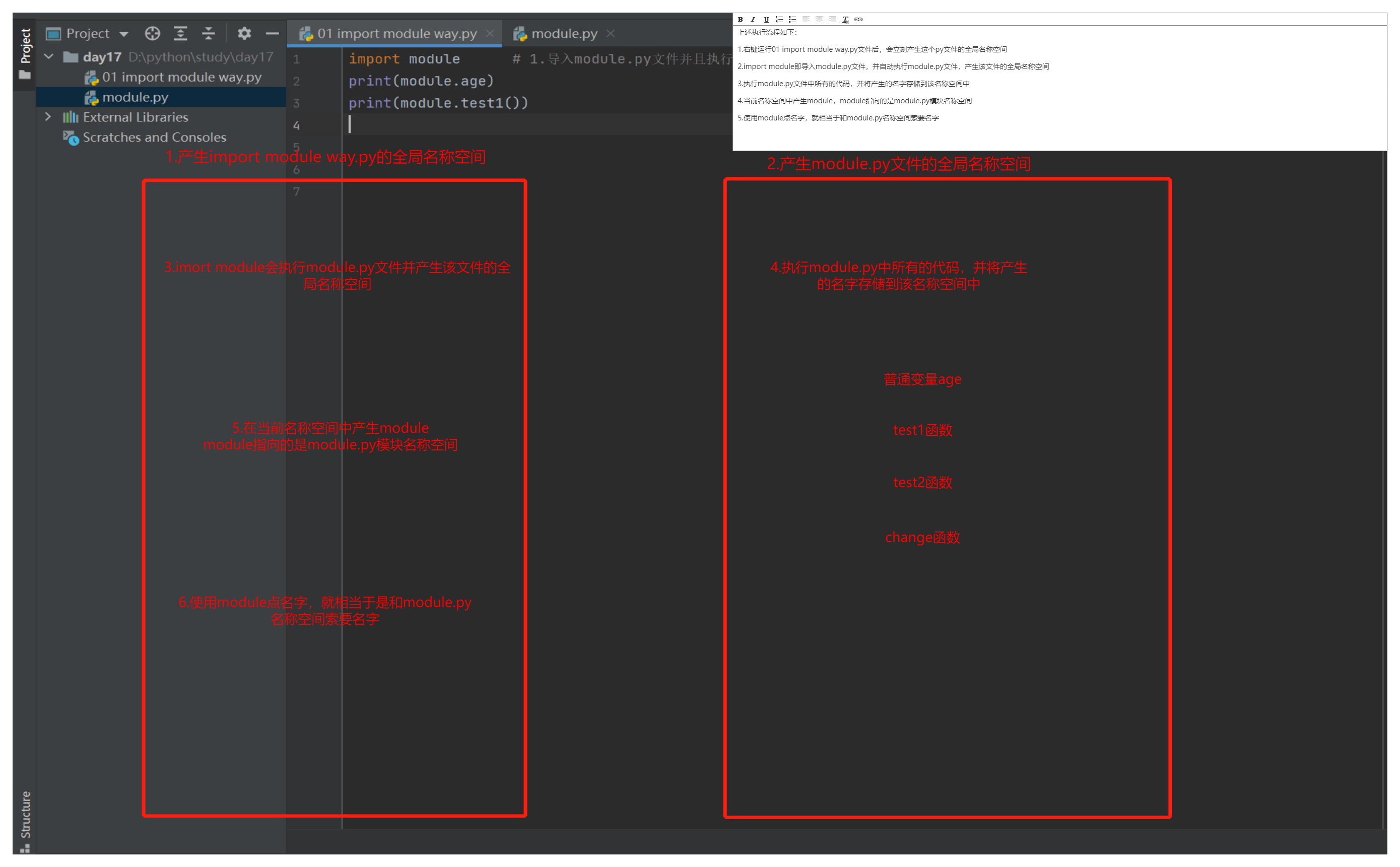
Task: Hide the Project panel with the minus icon
Action: pyautogui.click(x=272, y=33)
